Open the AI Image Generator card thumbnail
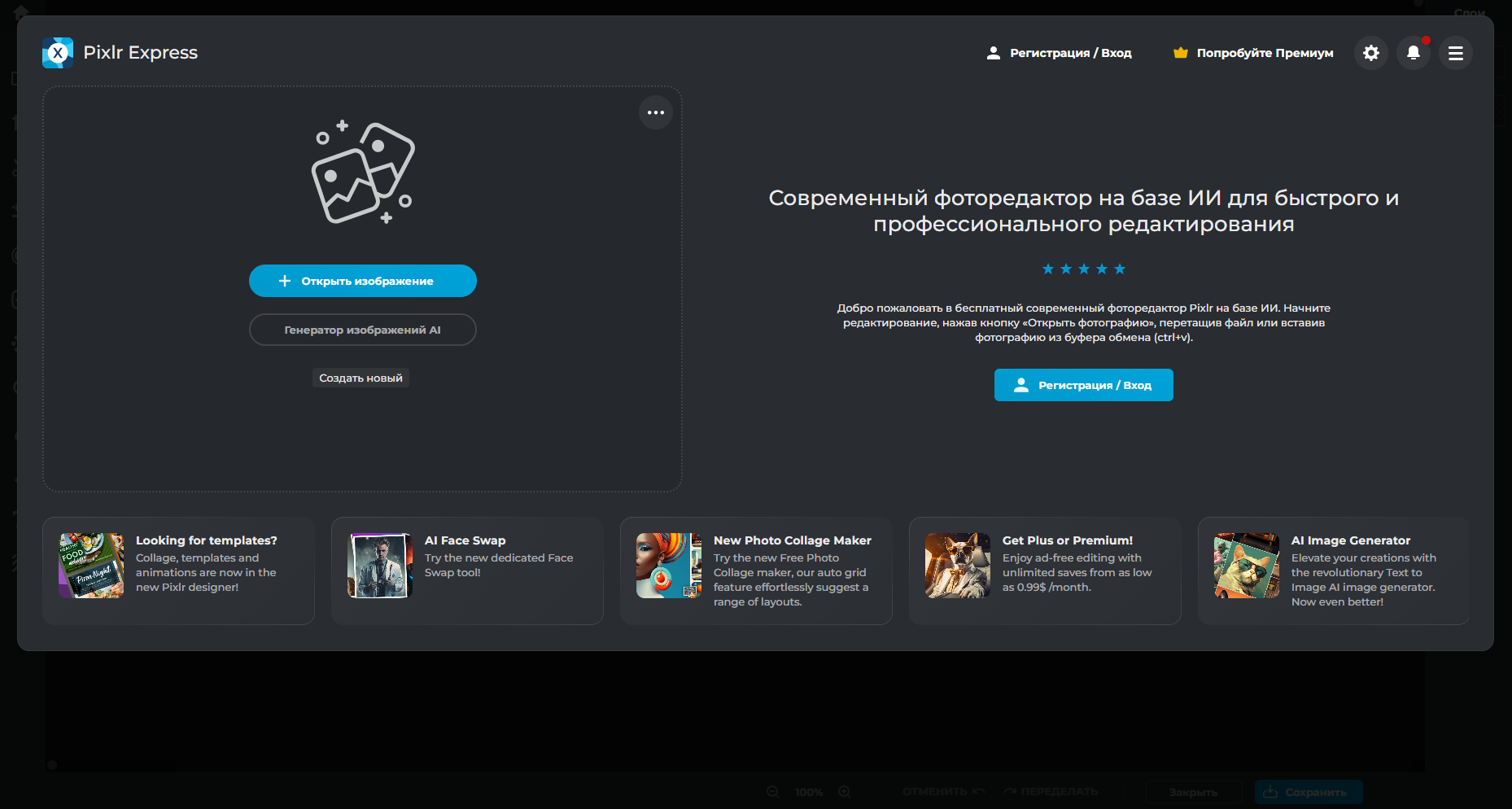Viewport: 1512px width, 809px height. point(1247,566)
